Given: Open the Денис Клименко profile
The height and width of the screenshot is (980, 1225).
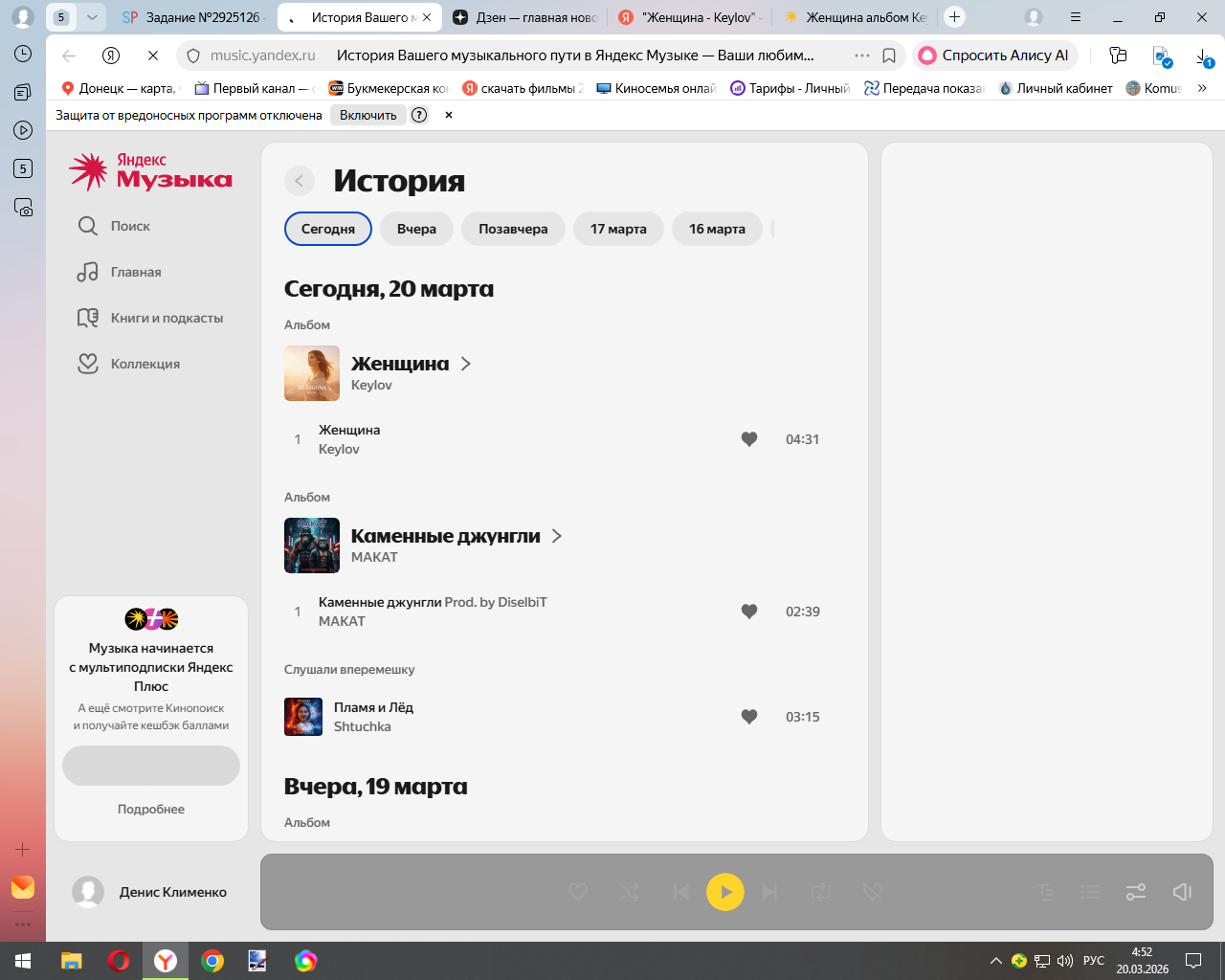Looking at the screenshot, I should point(150,892).
